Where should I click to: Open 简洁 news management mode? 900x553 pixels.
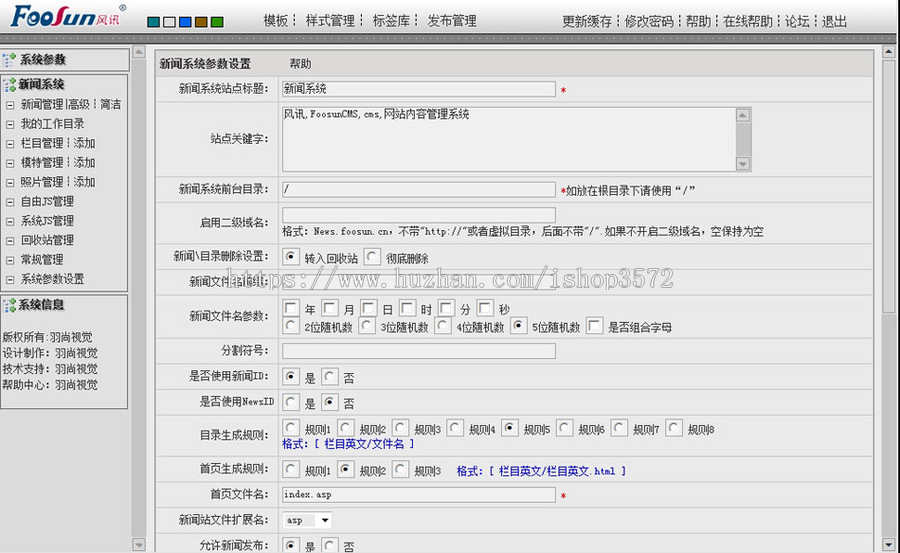pyautogui.click(x=110, y=105)
